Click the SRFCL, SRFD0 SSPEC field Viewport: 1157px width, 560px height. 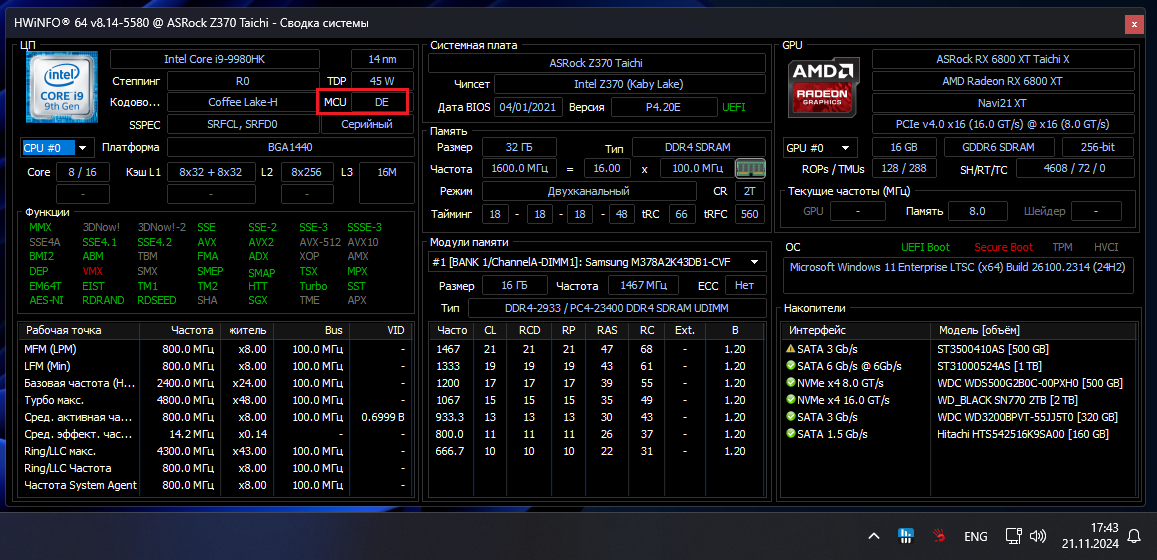pos(243,124)
